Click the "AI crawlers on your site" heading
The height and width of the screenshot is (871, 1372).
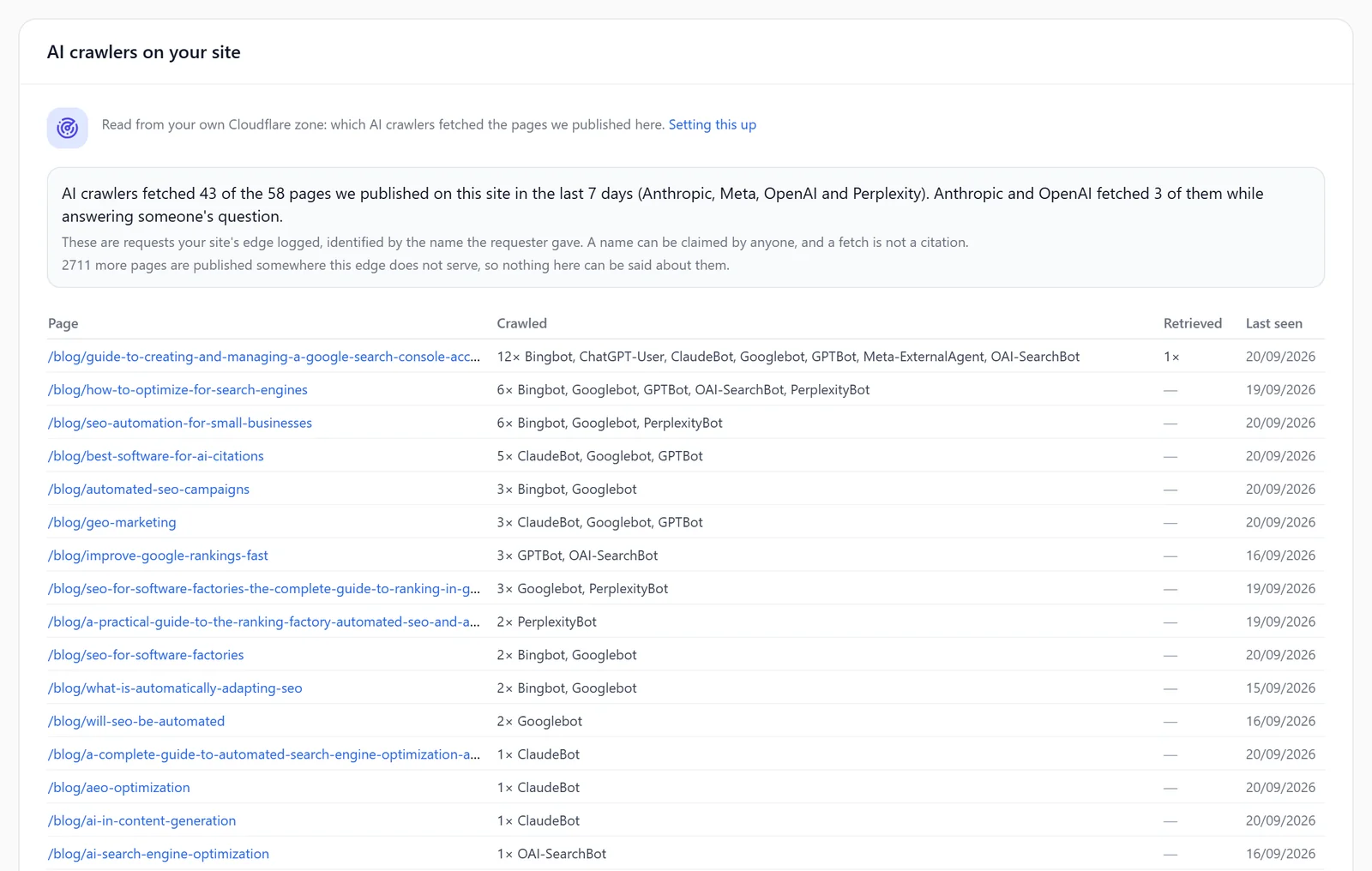[144, 52]
